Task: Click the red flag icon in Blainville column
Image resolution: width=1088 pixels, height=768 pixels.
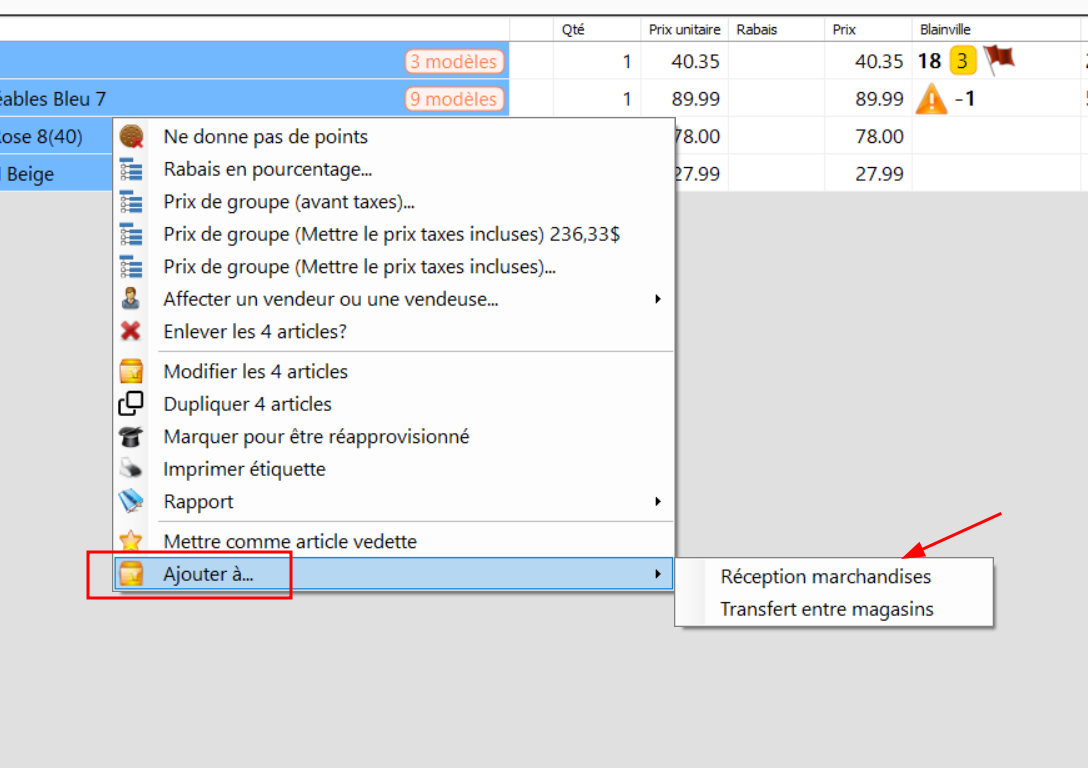Action: point(998,60)
